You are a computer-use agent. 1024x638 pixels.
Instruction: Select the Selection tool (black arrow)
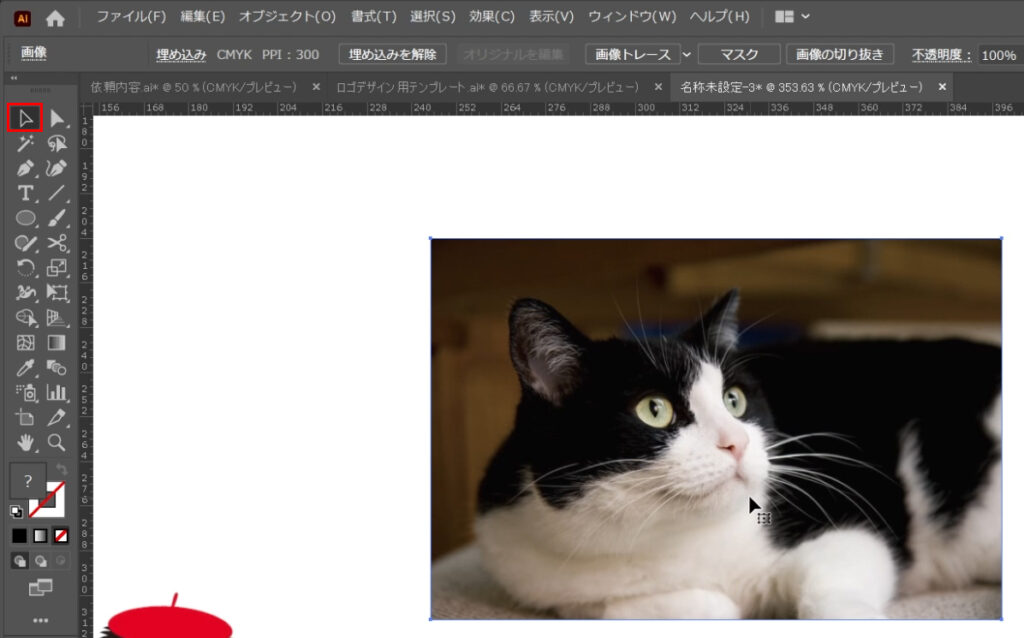[x=25, y=118]
